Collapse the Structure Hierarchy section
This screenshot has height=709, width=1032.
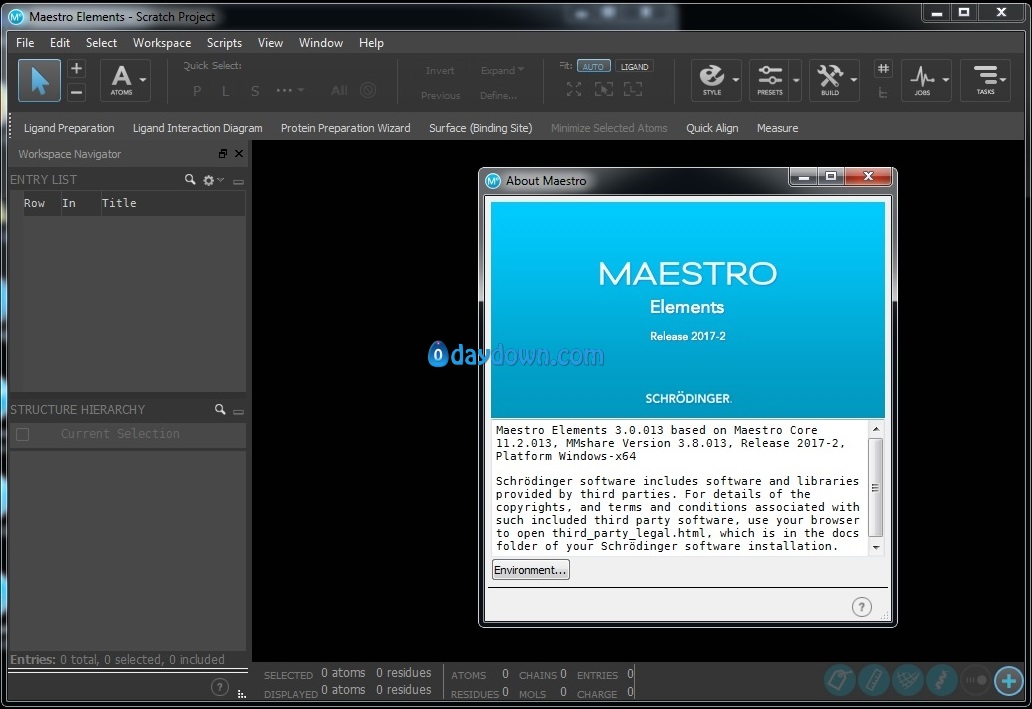coord(238,411)
